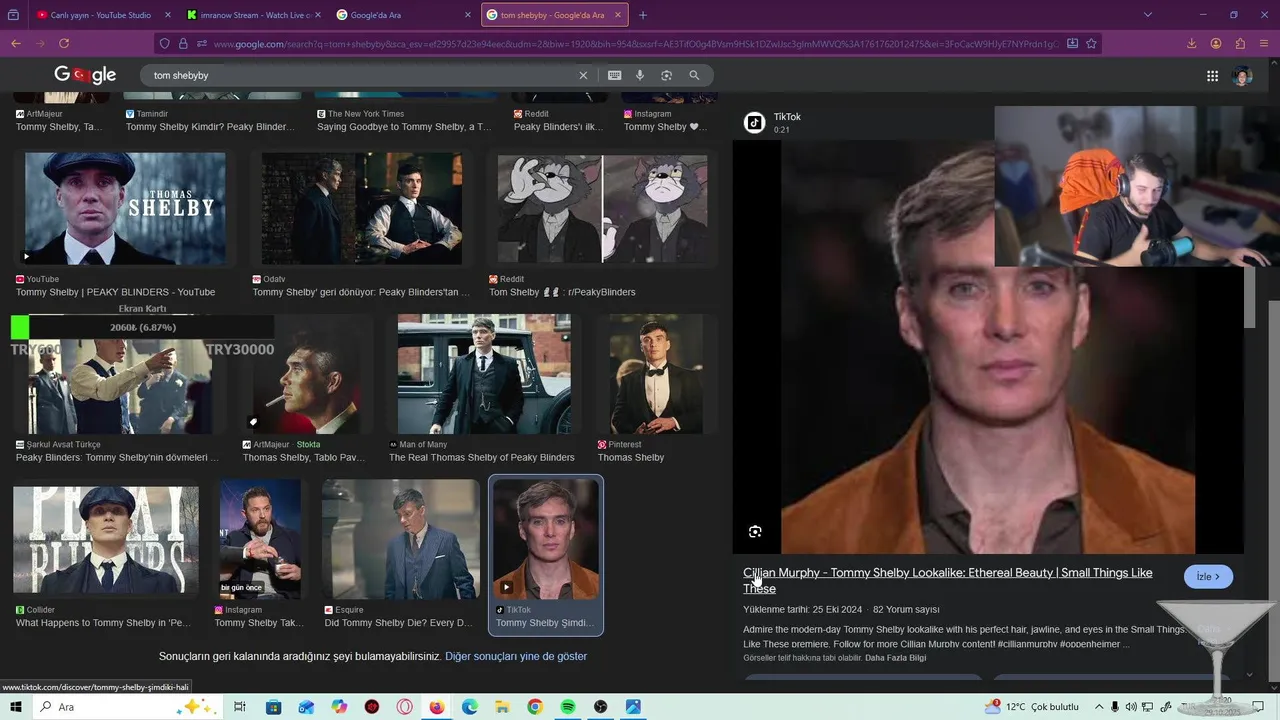The width and height of the screenshot is (1280, 720).
Task: Show hidden system tray icons chevron
Action: [1098, 707]
